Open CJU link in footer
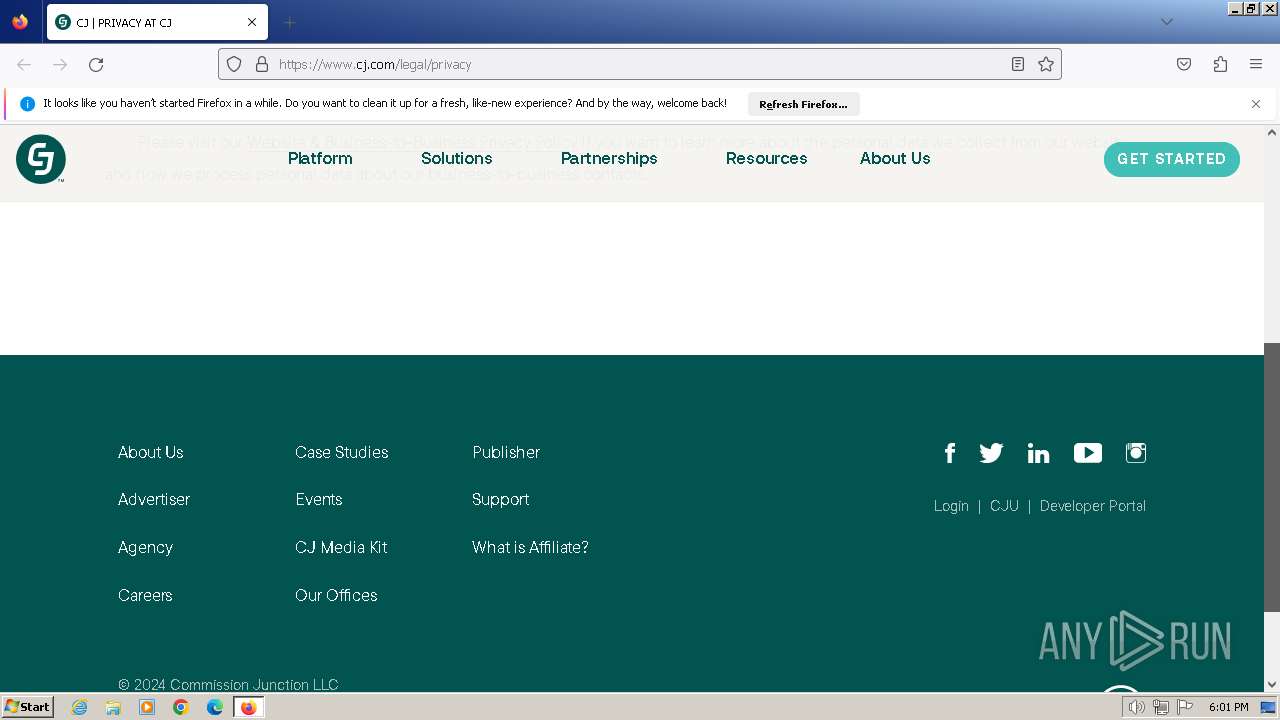This screenshot has width=1280, height=720. pos(1004,506)
